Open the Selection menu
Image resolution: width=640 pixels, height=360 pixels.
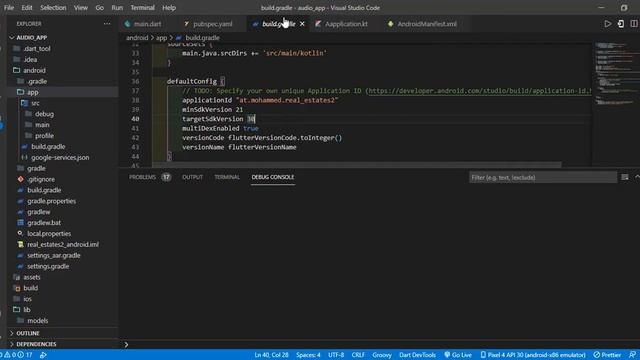pyautogui.click(x=53, y=8)
